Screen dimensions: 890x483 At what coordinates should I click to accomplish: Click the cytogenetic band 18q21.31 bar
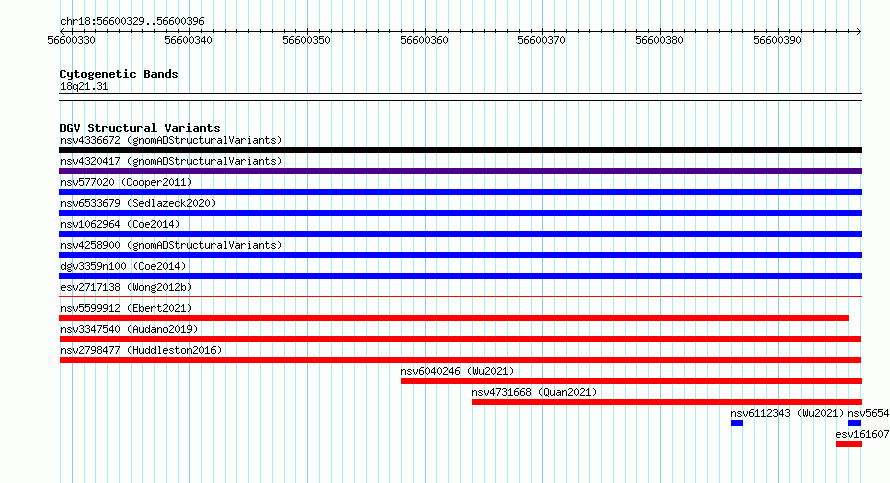(x=460, y=97)
